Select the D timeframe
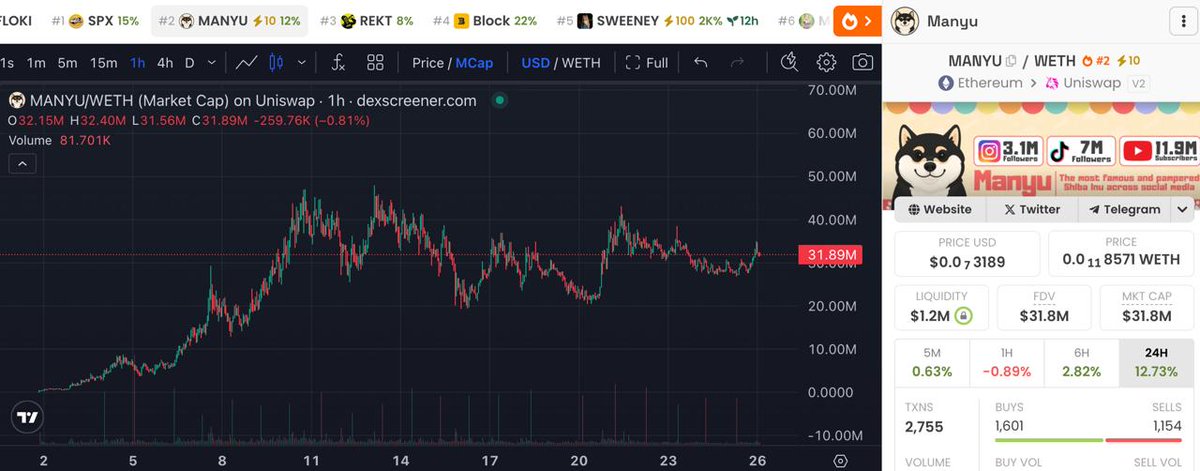 point(190,62)
